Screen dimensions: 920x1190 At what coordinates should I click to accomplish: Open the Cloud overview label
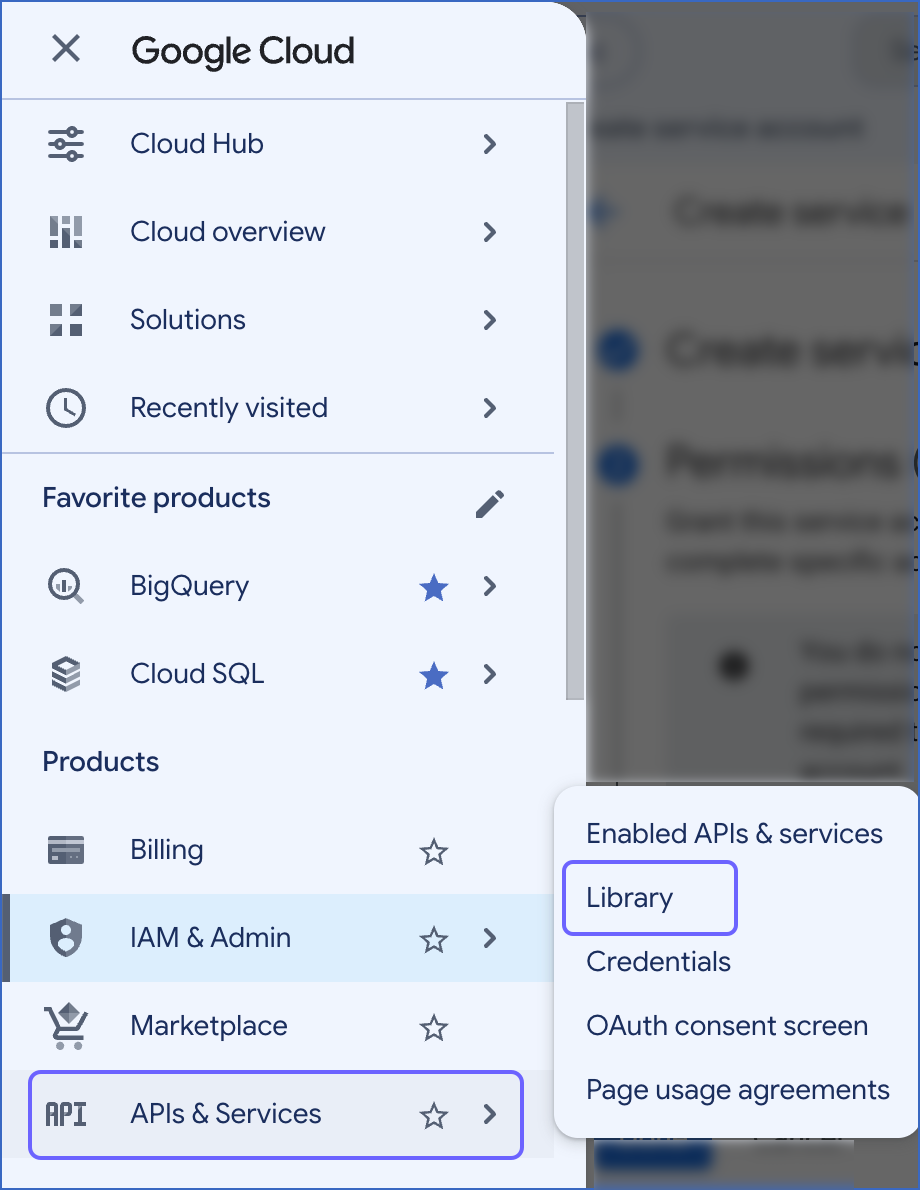228,232
